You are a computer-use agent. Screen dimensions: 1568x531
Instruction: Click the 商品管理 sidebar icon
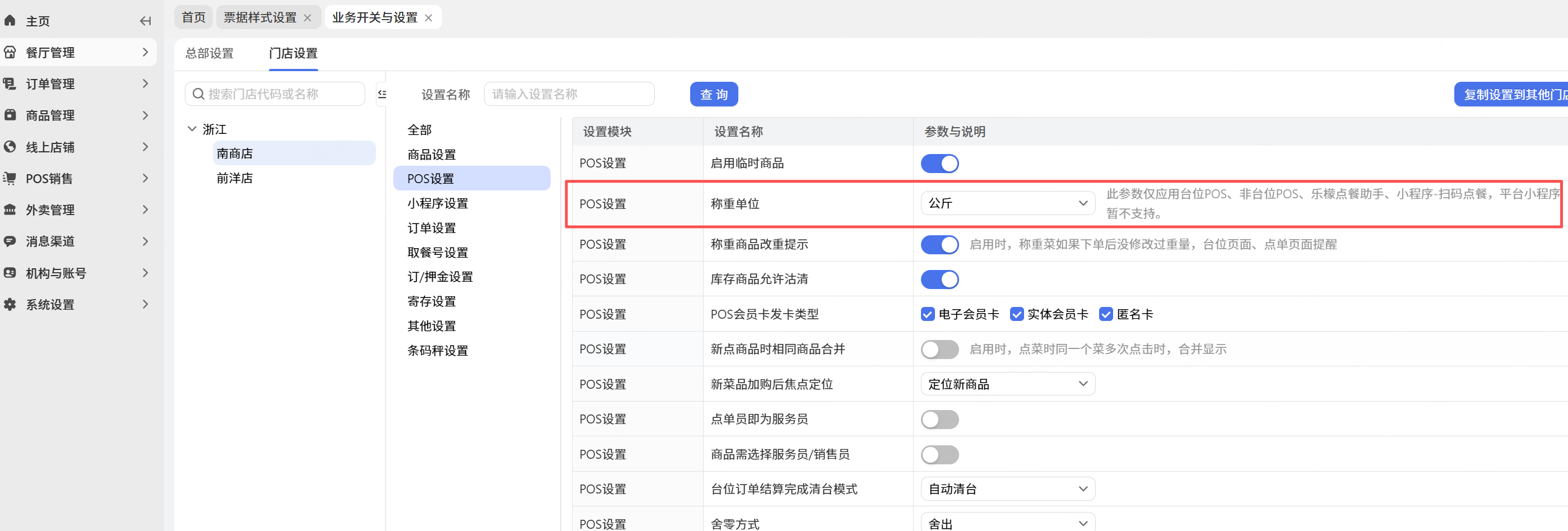coord(10,115)
